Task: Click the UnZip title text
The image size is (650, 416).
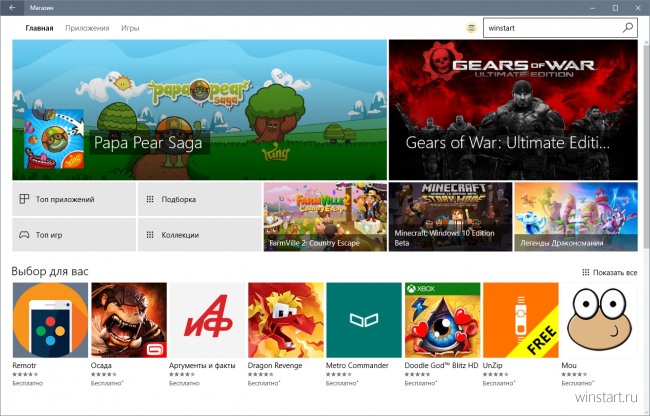Action: 492,365
